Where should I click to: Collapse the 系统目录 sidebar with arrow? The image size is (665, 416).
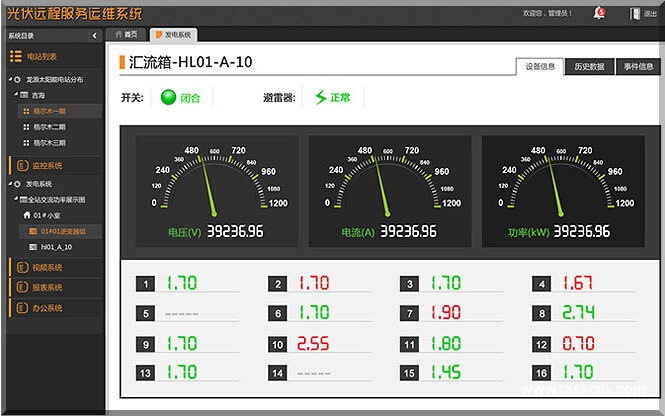(94, 35)
